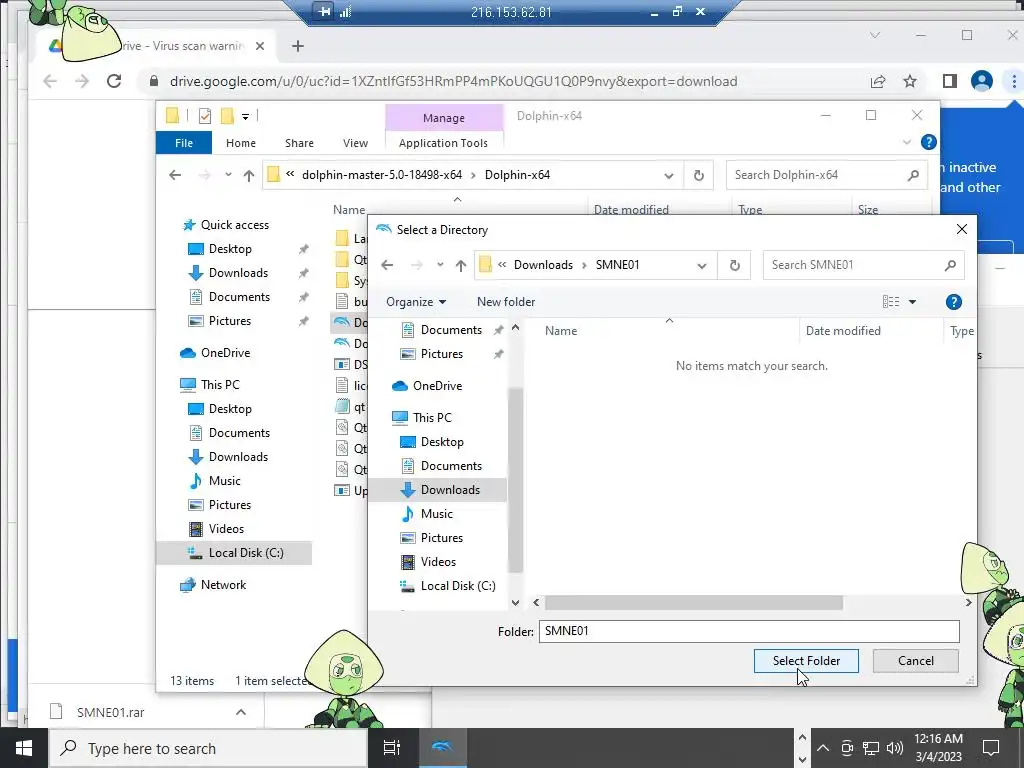Open help in Select a Directory dialog
The image size is (1024, 768).
[953, 302]
